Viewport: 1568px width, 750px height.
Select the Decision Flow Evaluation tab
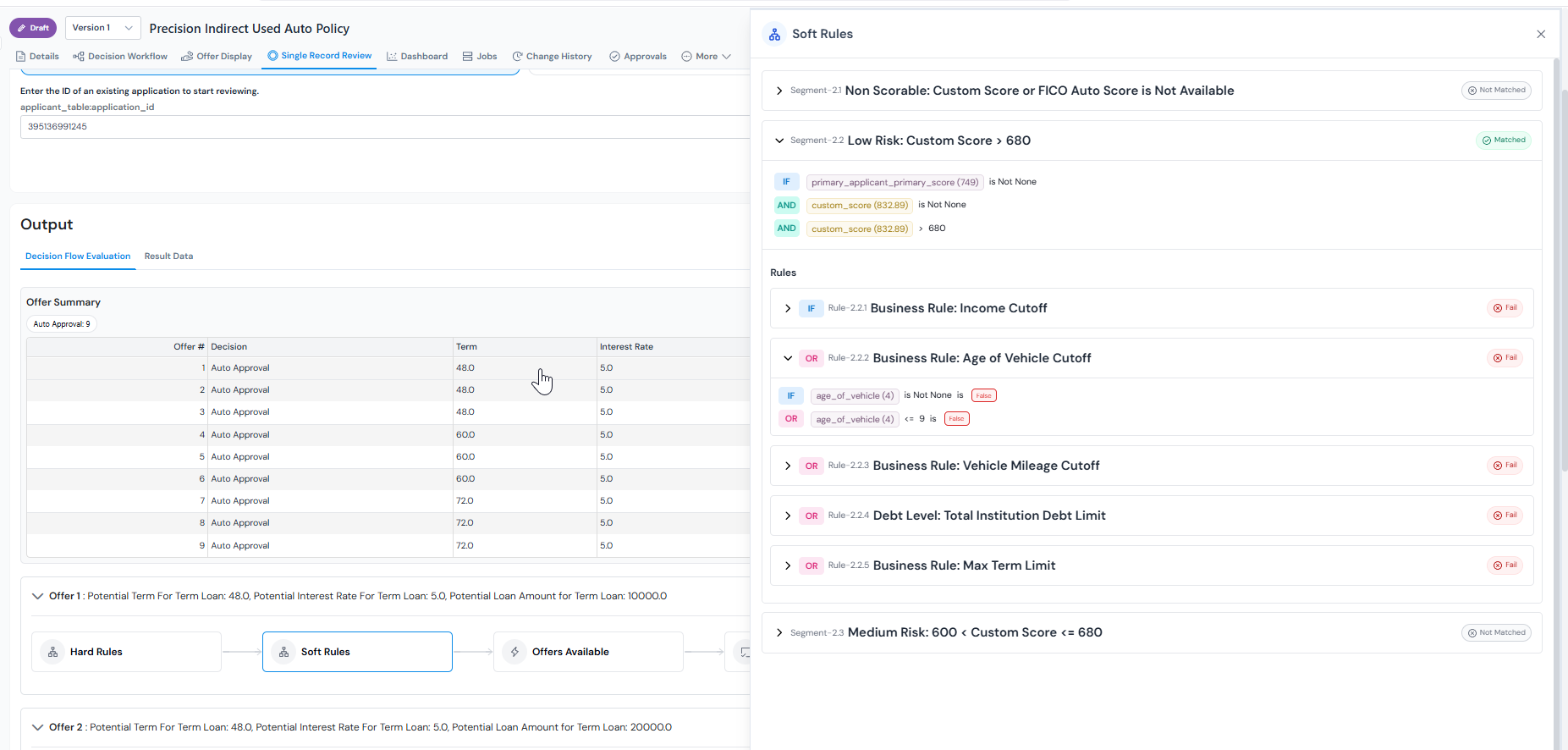coord(78,256)
